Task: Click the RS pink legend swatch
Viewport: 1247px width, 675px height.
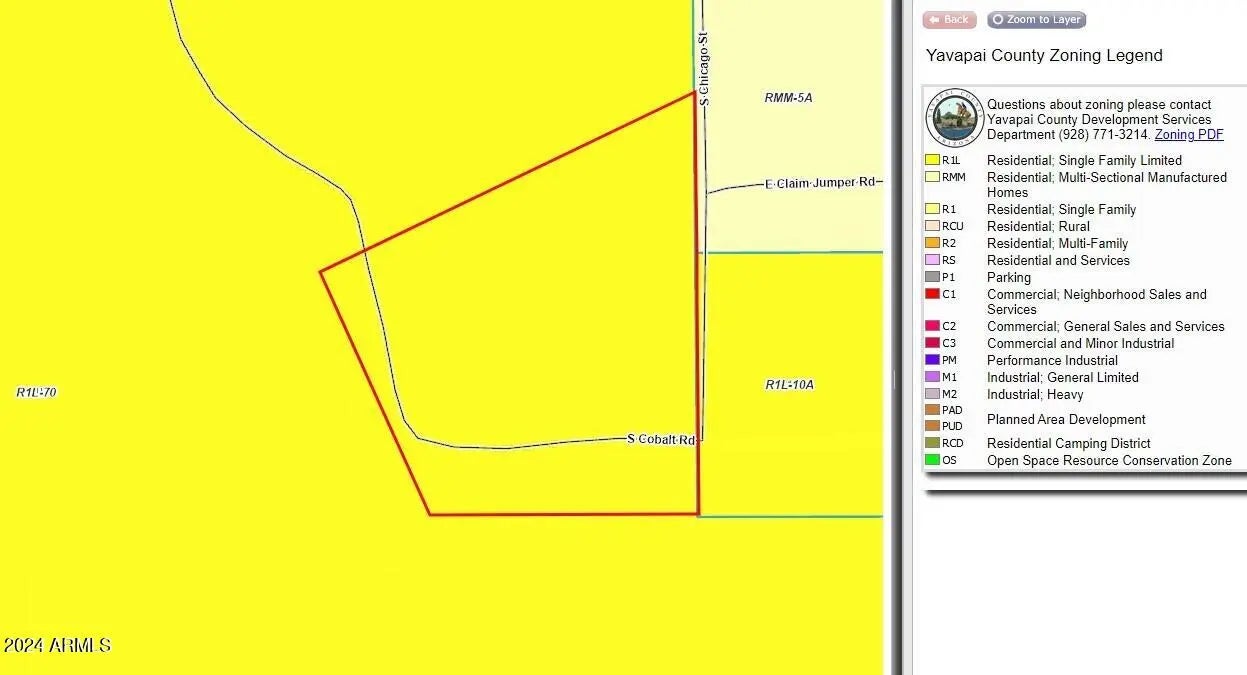Action: coord(932,260)
